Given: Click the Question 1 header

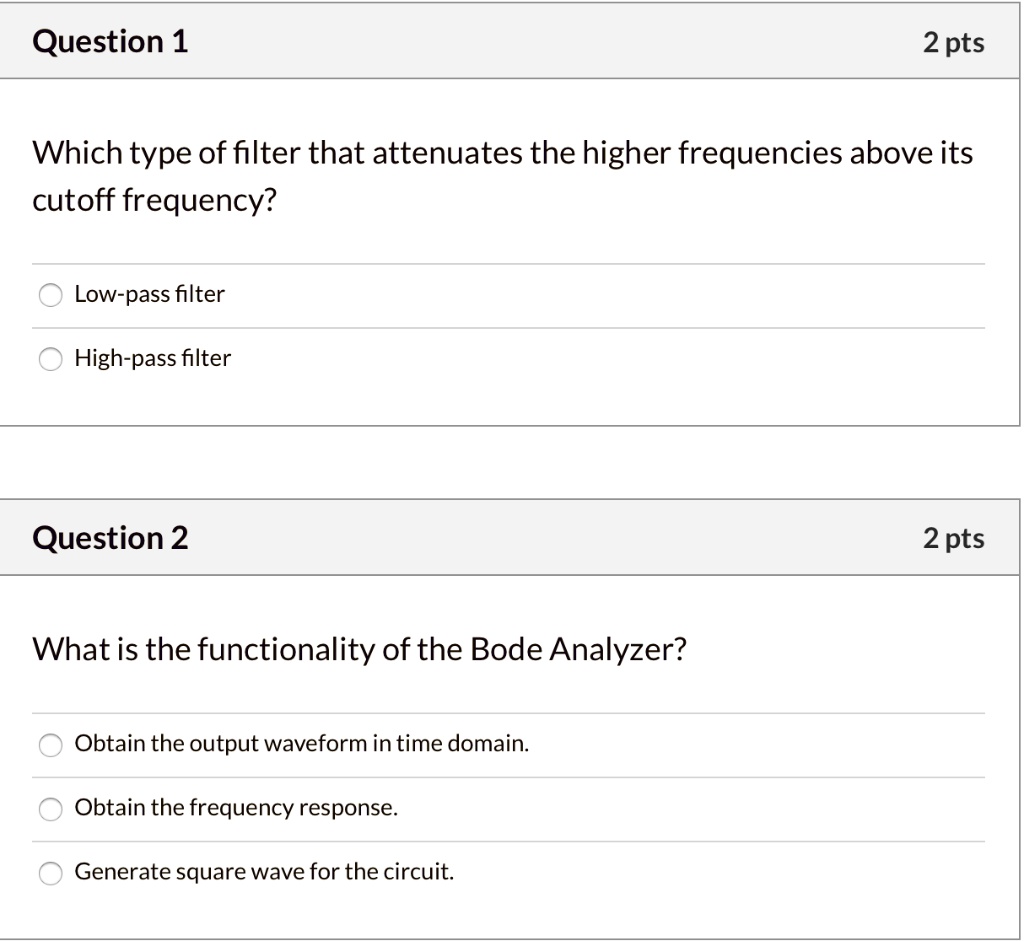Looking at the screenshot, I should pyautogui.click(x=109, y=41).
